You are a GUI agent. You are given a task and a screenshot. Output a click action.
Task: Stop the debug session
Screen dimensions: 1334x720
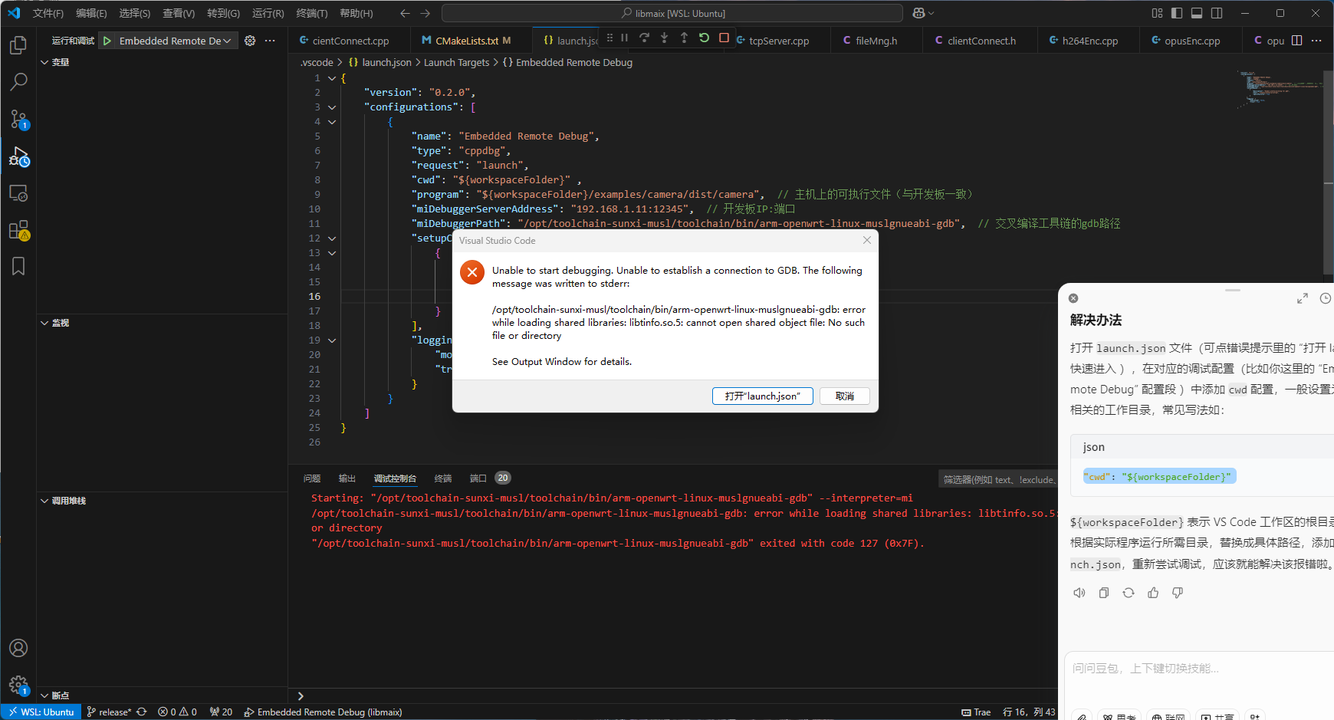pos(724,38)
